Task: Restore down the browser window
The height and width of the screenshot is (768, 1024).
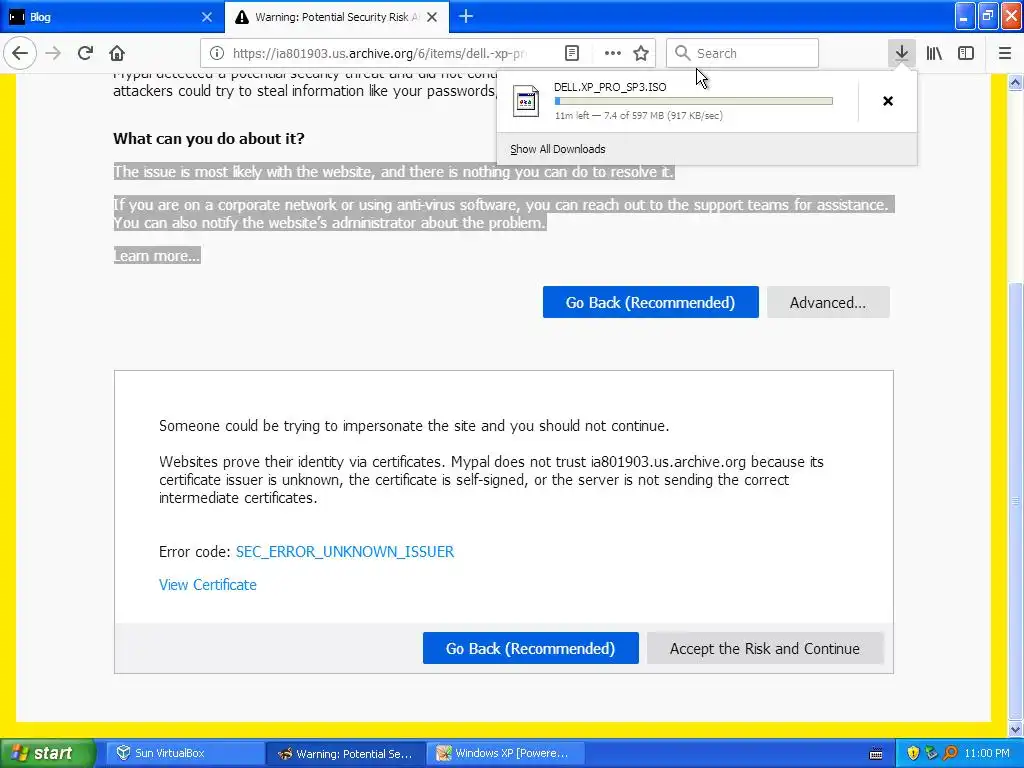Action: coord(988,16)
